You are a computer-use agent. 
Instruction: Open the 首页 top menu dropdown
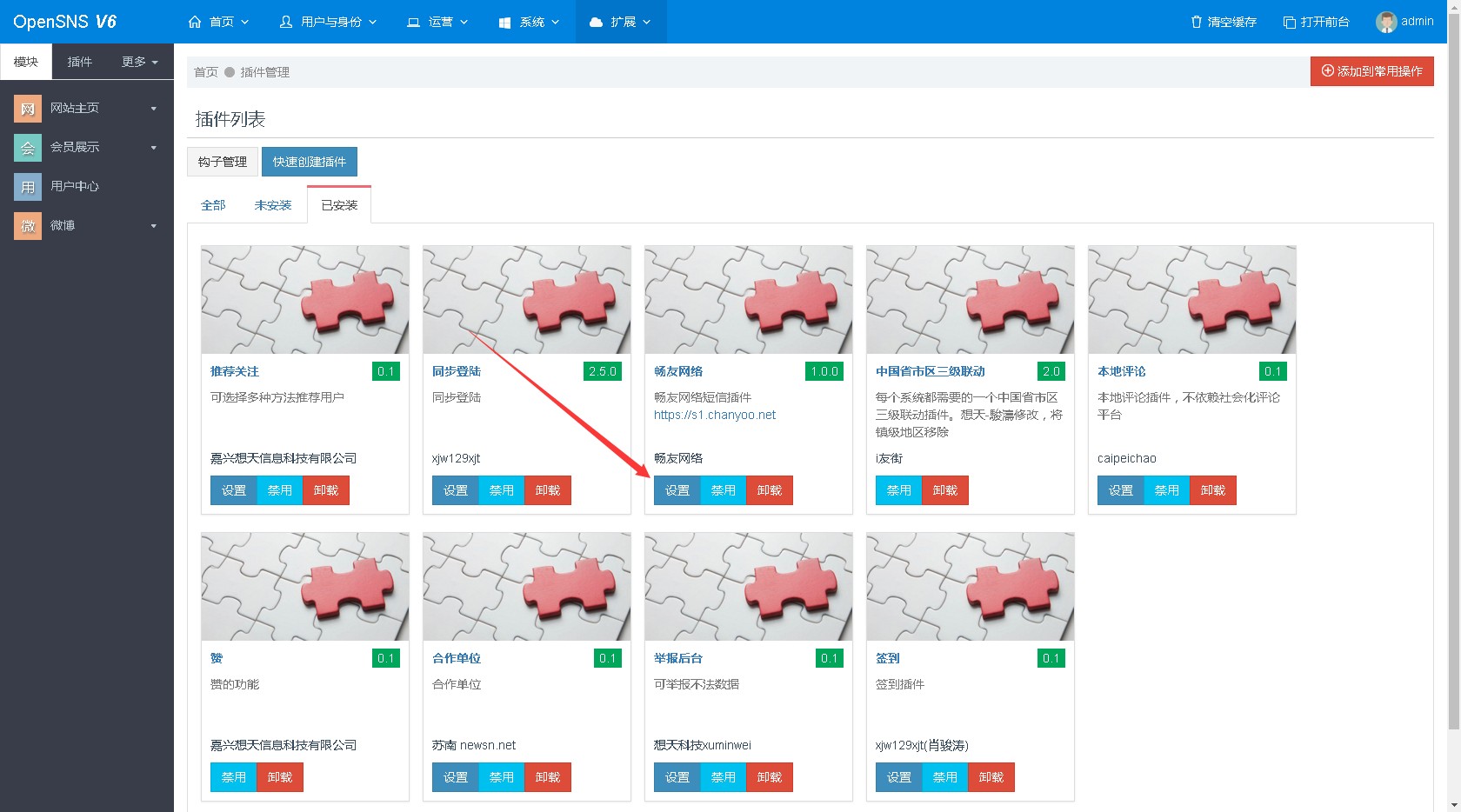(218, 22)
